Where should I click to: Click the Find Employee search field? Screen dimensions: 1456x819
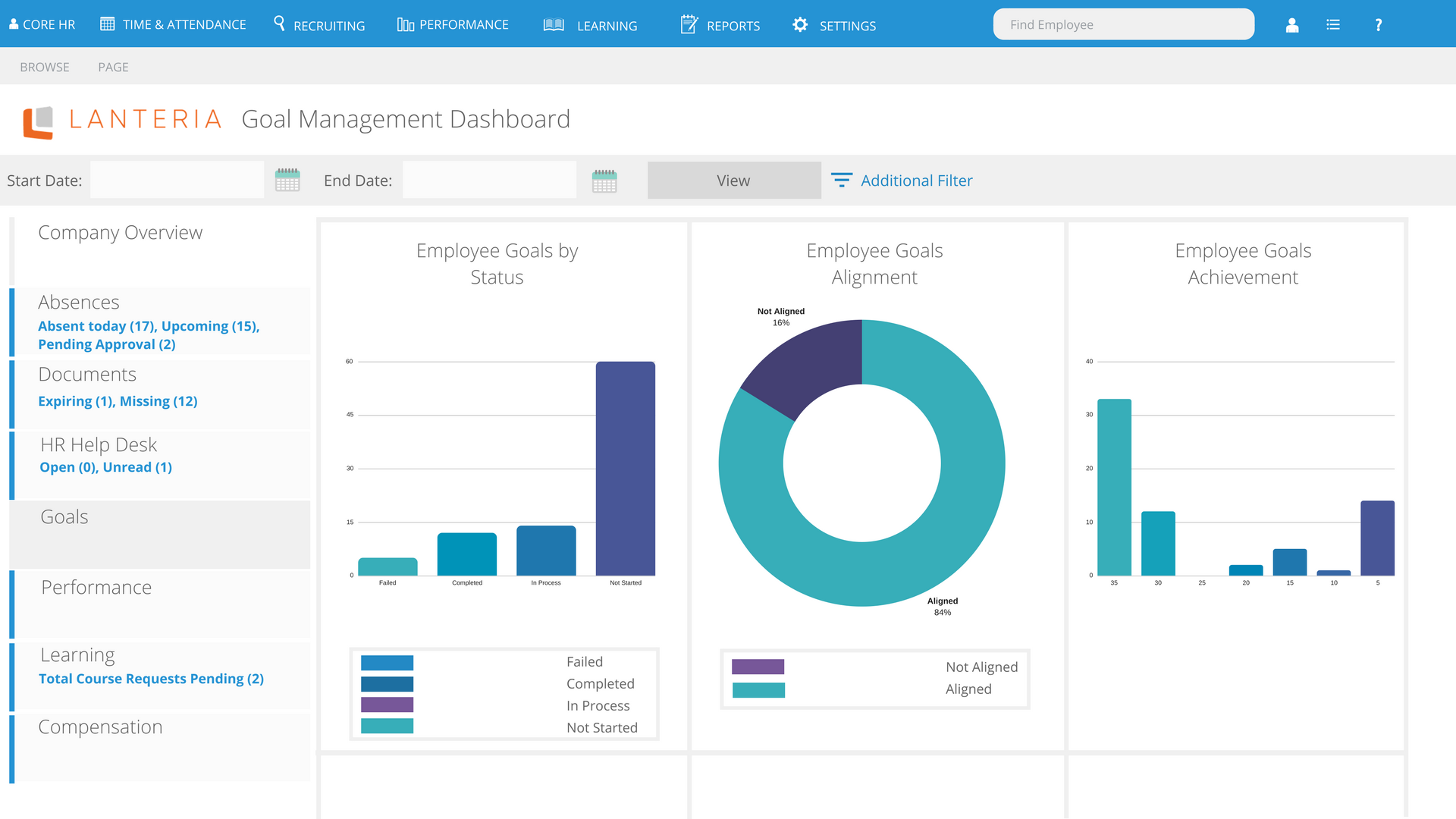click(x=1124, y=24)
